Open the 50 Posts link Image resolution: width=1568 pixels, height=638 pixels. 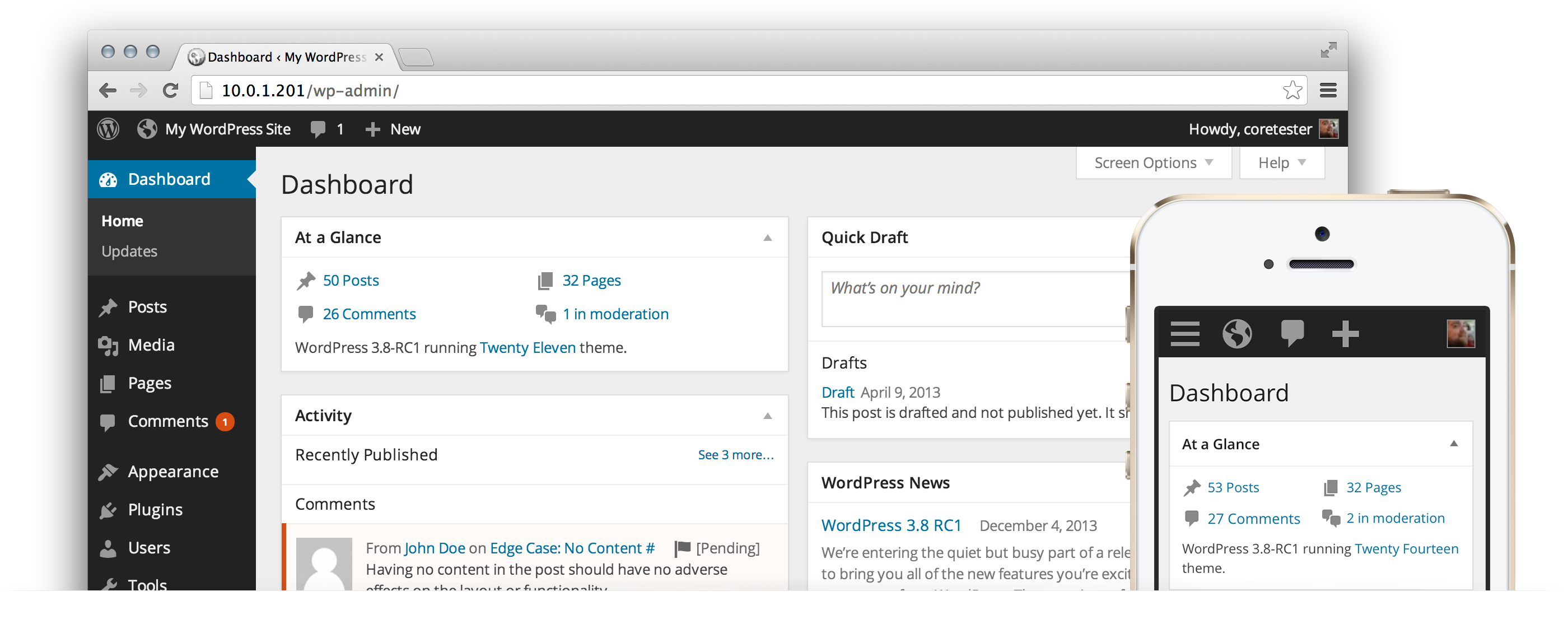click(351, 281)
